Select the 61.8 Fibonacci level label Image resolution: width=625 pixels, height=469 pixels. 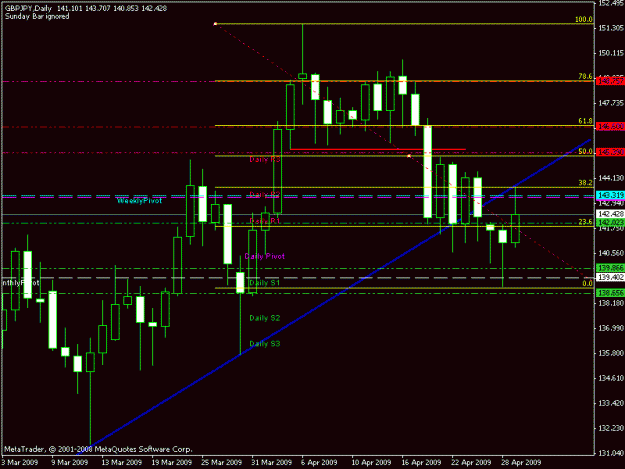point(585,121)
